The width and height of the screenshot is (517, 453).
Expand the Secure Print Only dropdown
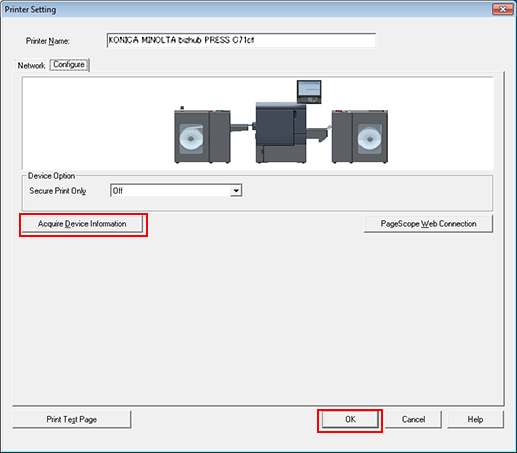(236, 191)
